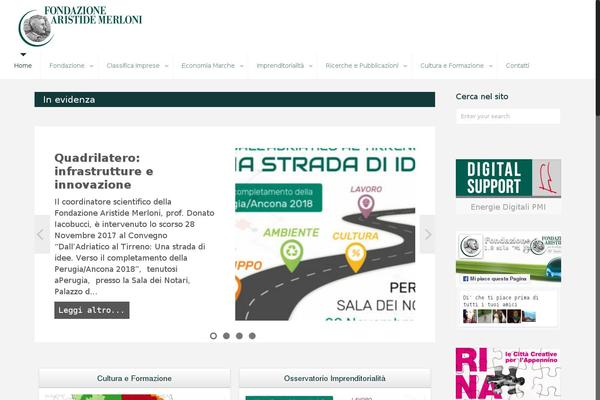Viewport: 600px width, 400px height.
Task: Select the fourth carousel dot
Action: (x=252, y=336)
